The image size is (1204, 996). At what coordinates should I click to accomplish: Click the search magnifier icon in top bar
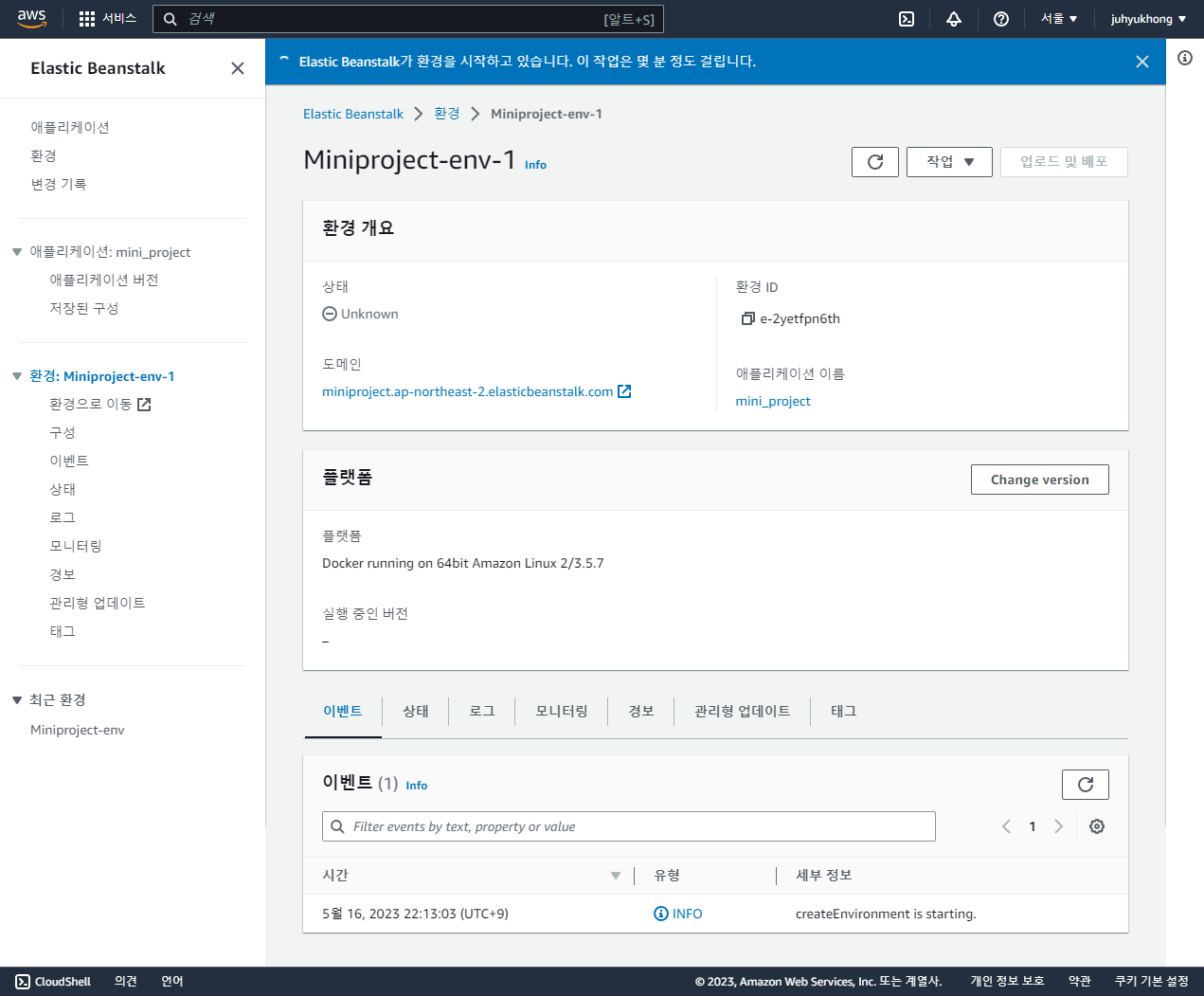(171, 19)
